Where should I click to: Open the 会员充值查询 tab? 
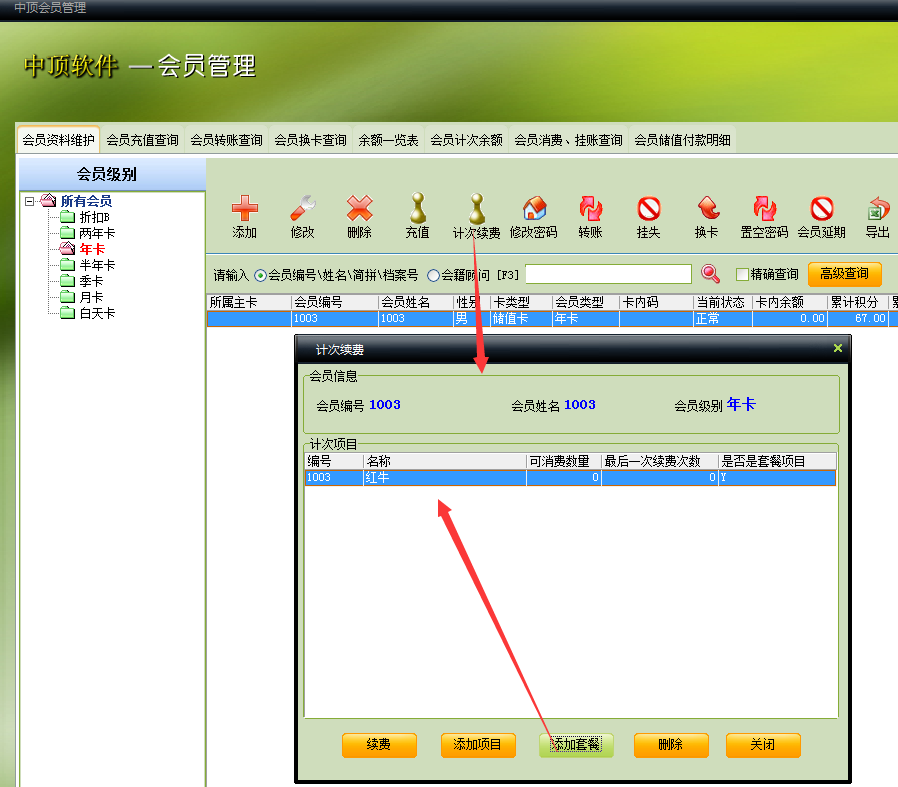pyautogui.click(x=142, y=140)
